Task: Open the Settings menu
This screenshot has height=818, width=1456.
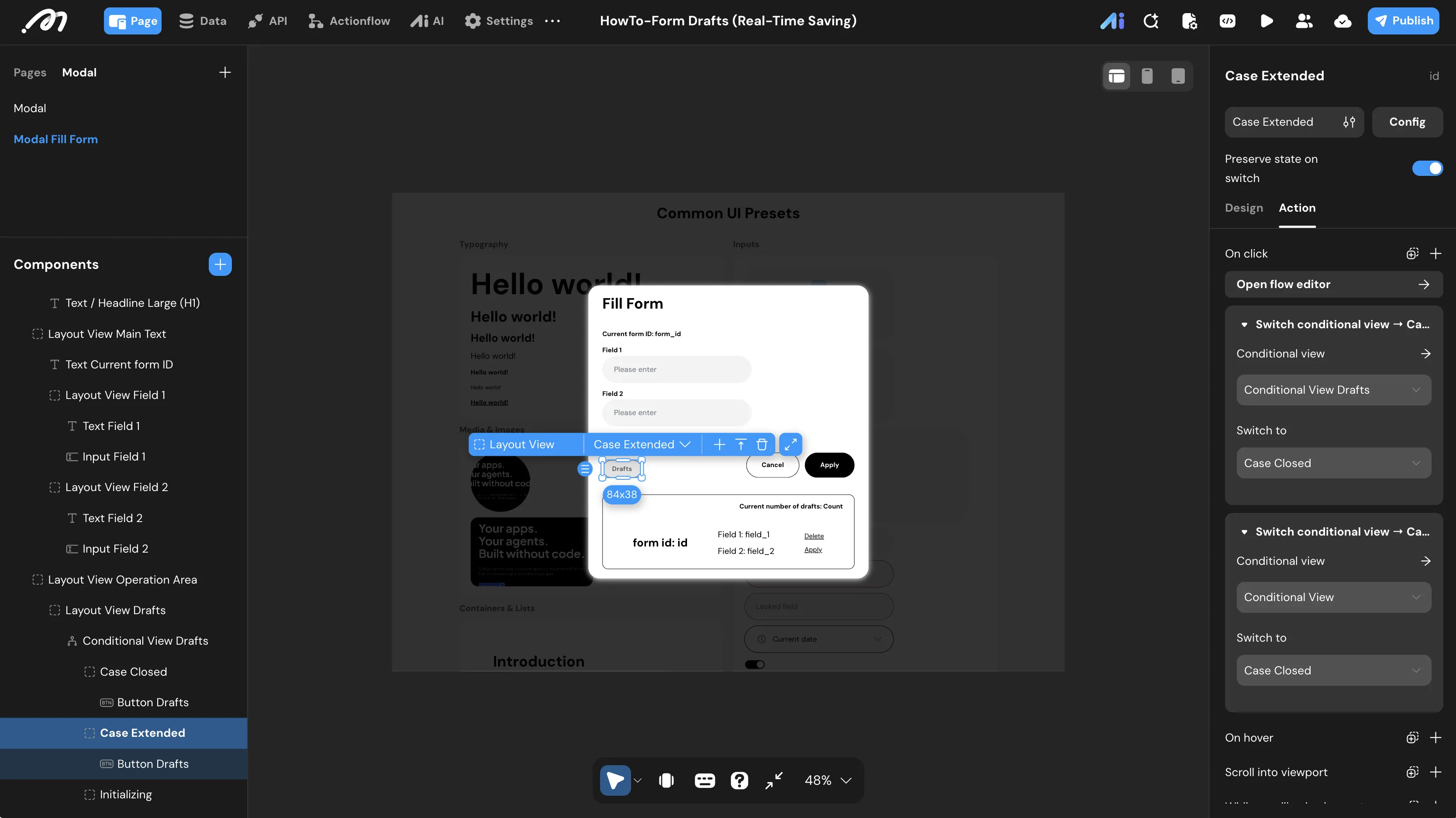Action: click(x=499, y=21)
